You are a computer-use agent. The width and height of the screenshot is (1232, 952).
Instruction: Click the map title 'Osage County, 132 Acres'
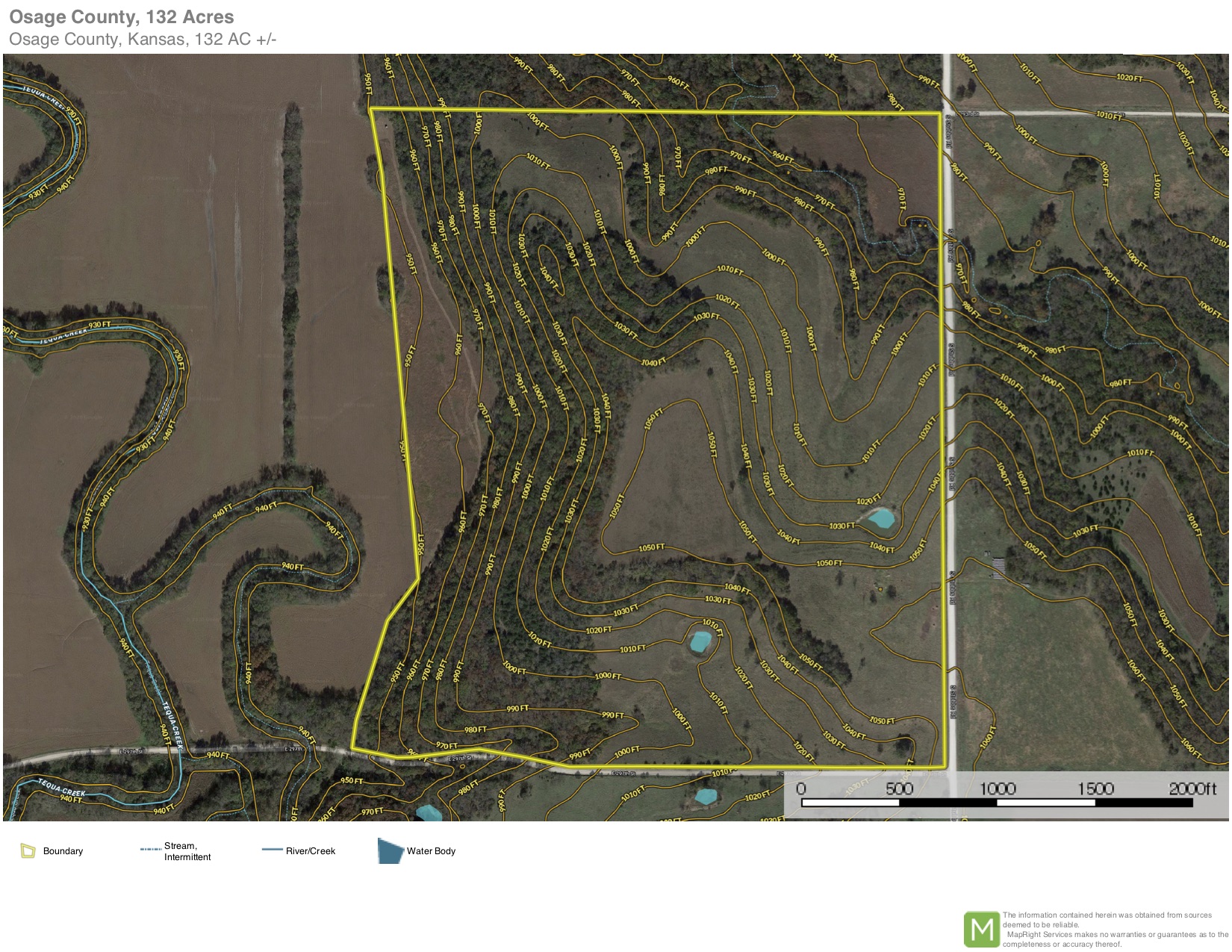pos(121,17)
